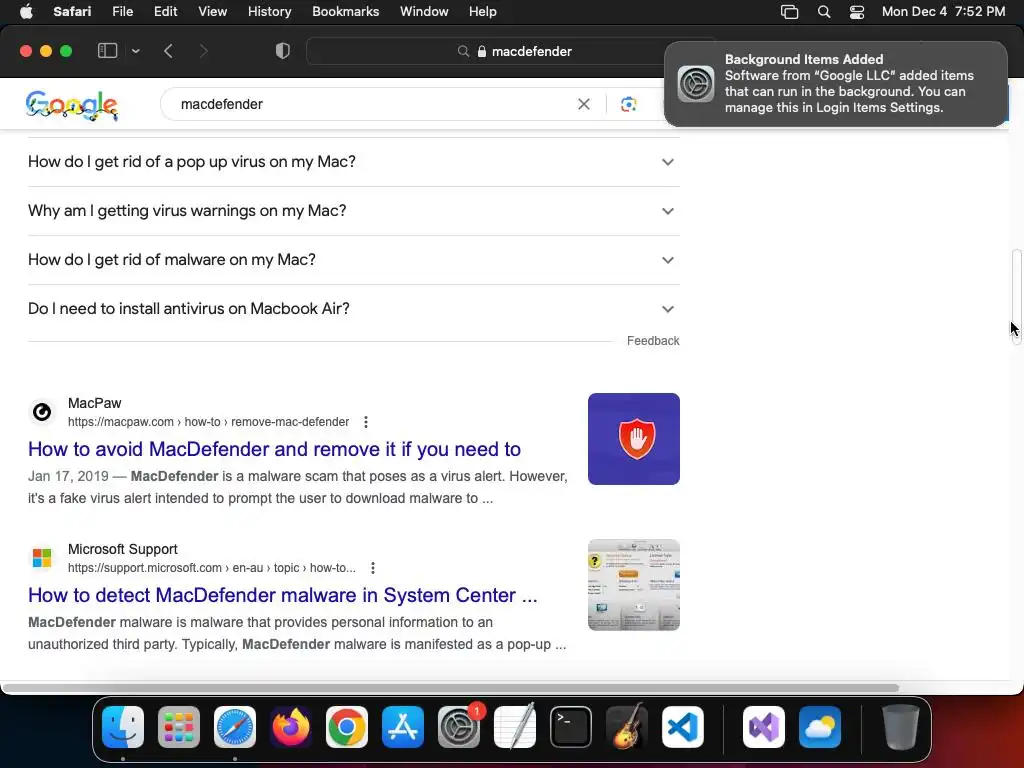1024x768 pixels.
Task: Switch to Safari in the Dock
Action: tap(235, 727)
